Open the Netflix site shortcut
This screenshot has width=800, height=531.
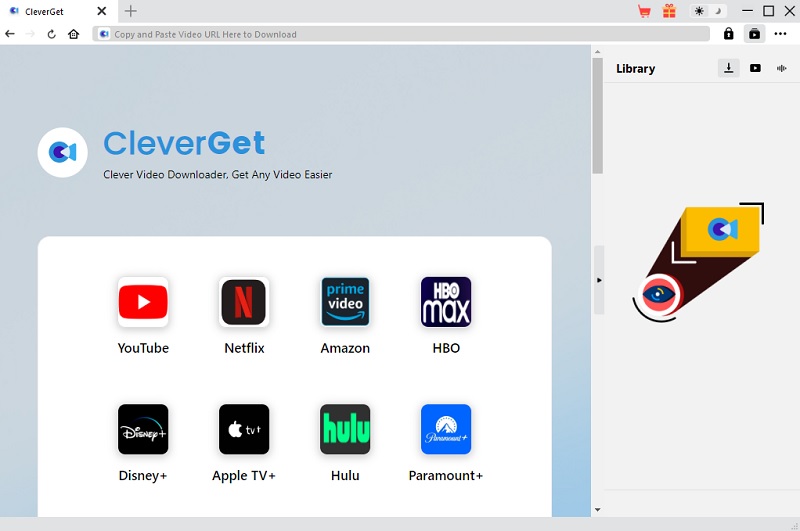[244, 302]
